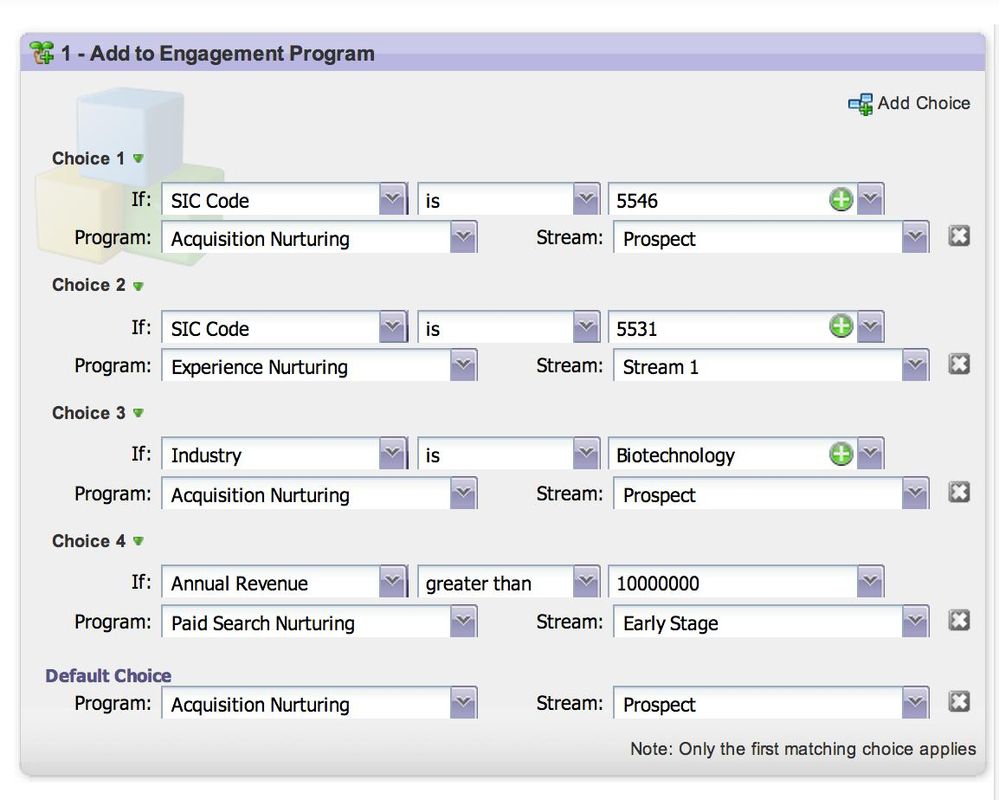Toggle the Choice 3 green triangle

click(x=138, y=413)
